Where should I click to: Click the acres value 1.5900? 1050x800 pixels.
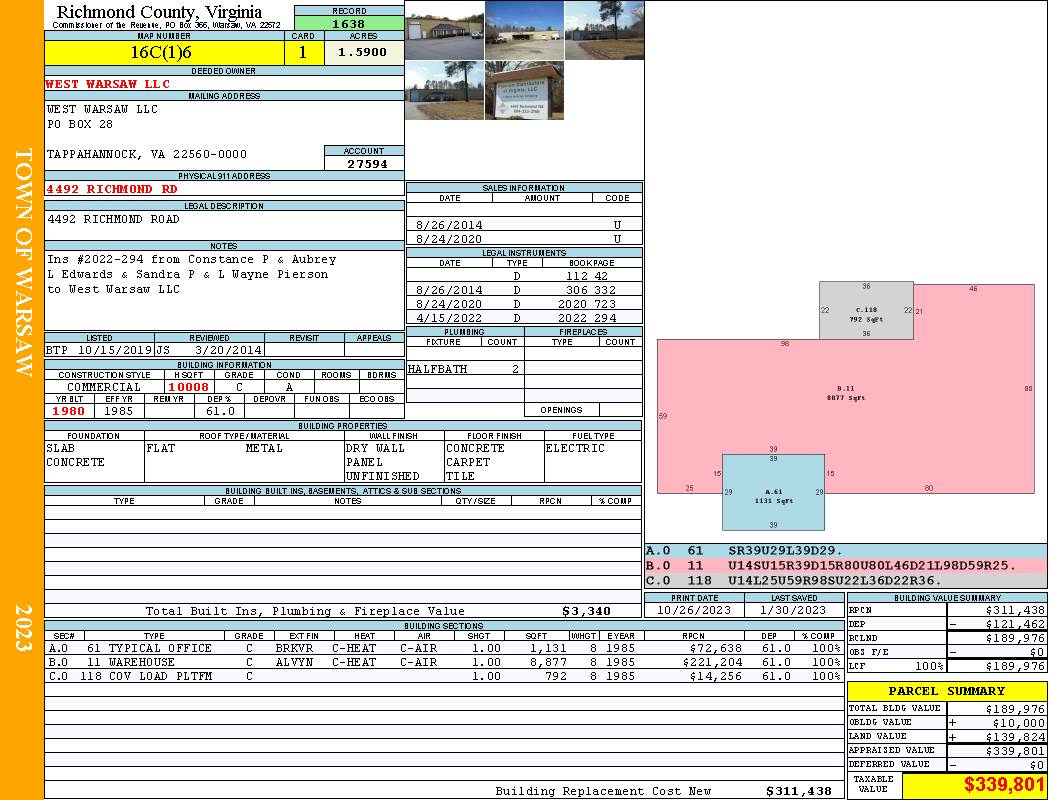coord(362,52)
